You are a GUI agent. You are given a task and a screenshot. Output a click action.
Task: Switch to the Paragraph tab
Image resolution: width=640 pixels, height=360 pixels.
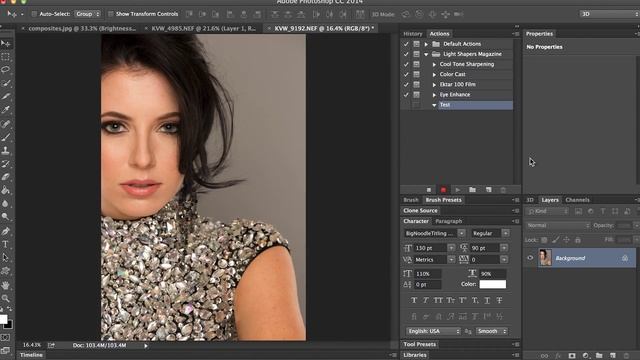point(449,221)
